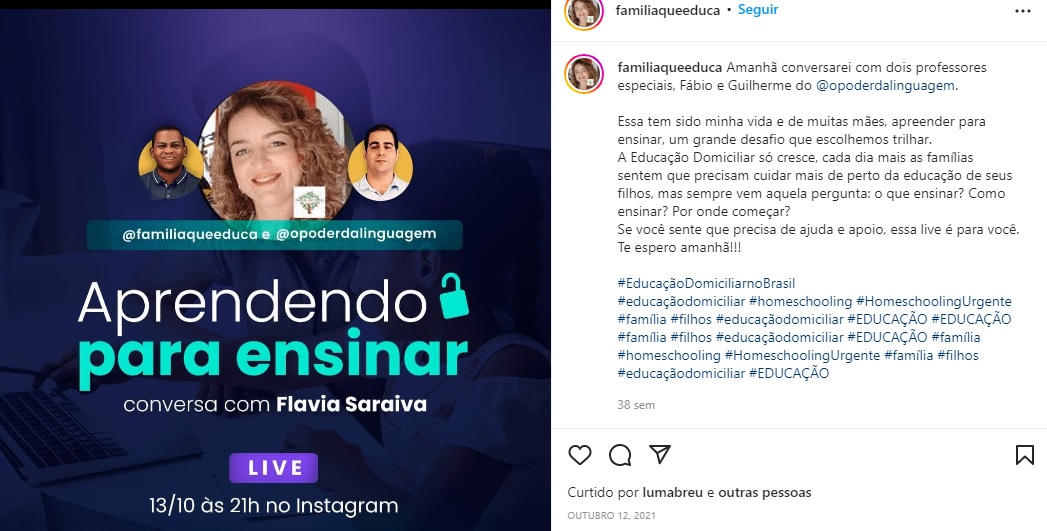Click caption author avatar
The height and width of the screenshot is (531, 1047).
[584, 73]
